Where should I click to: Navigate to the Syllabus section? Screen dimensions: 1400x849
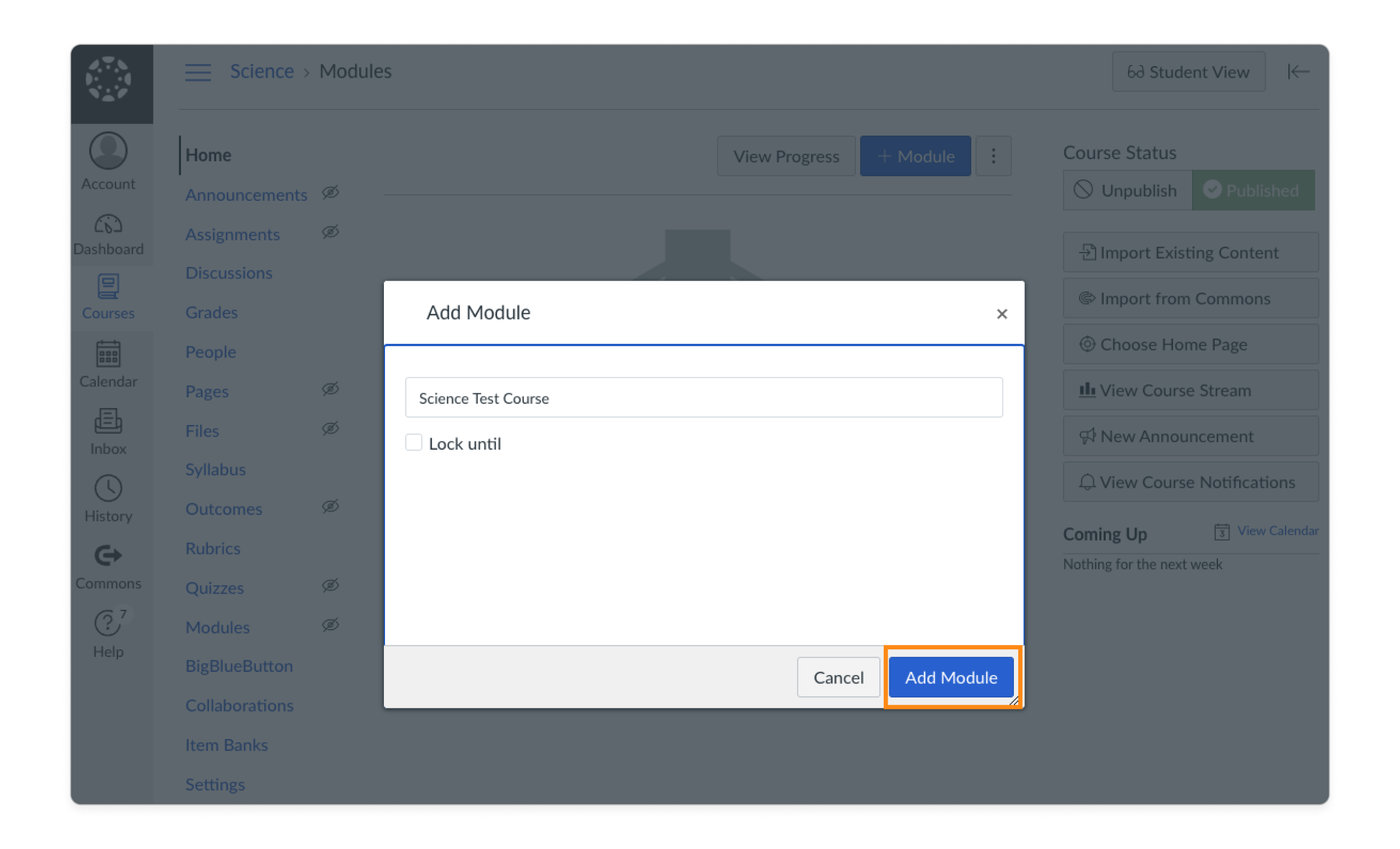click(215, 469)
